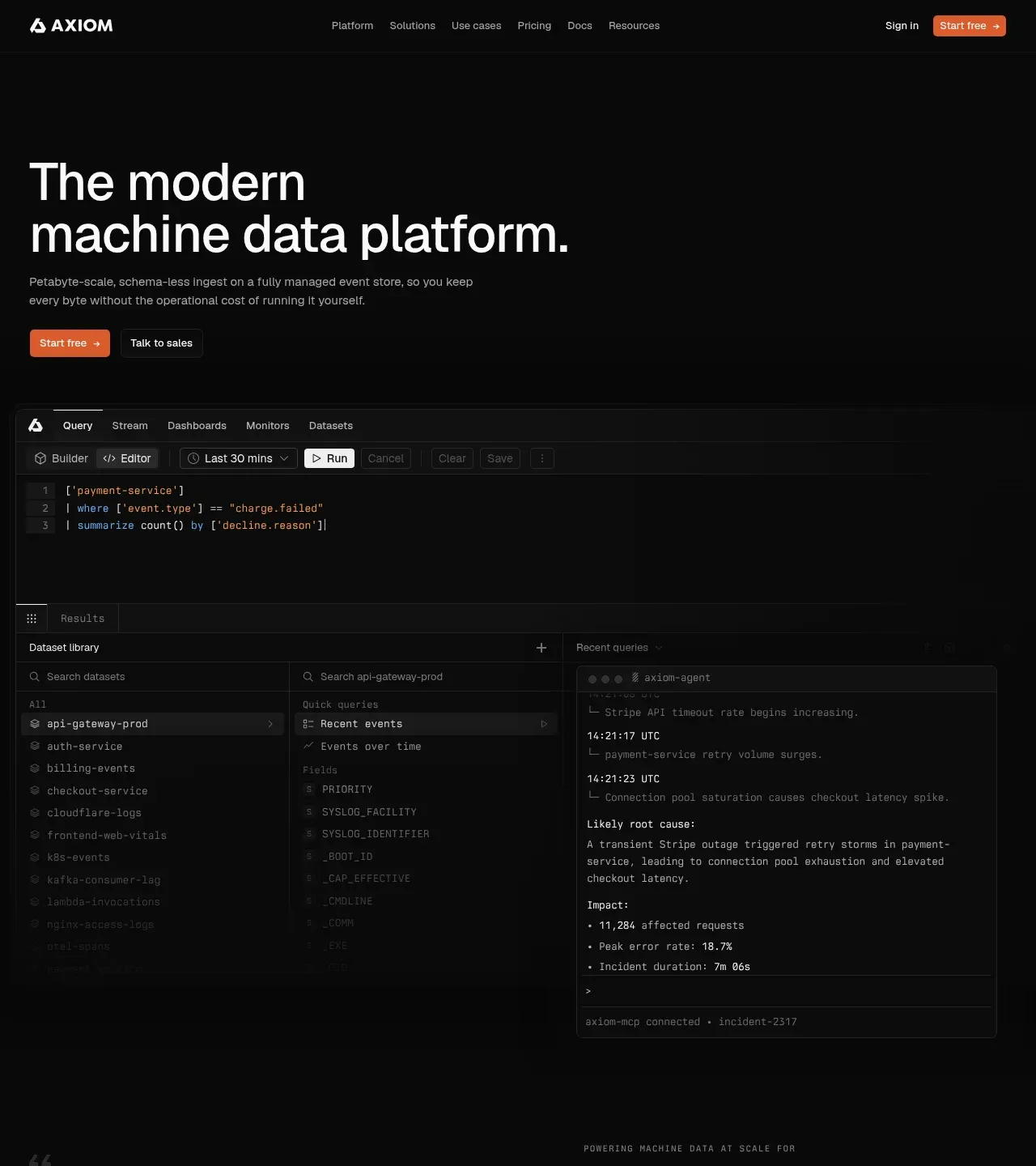
Task: Click the Axiom logo in the site header
Action: coord(71,26)
